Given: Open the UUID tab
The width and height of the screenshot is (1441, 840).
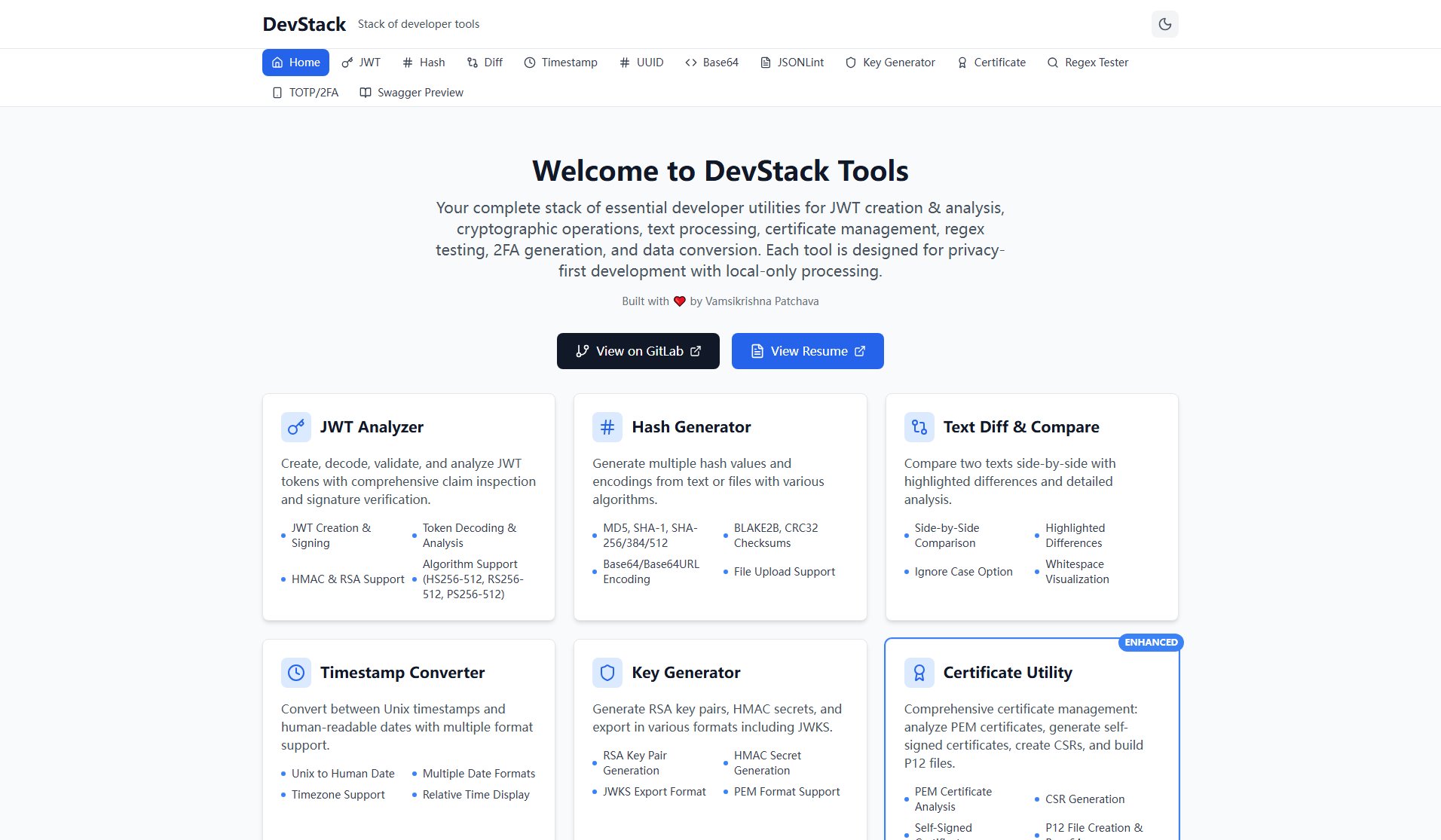Looking at the screenshot, I should pos(641,63).
